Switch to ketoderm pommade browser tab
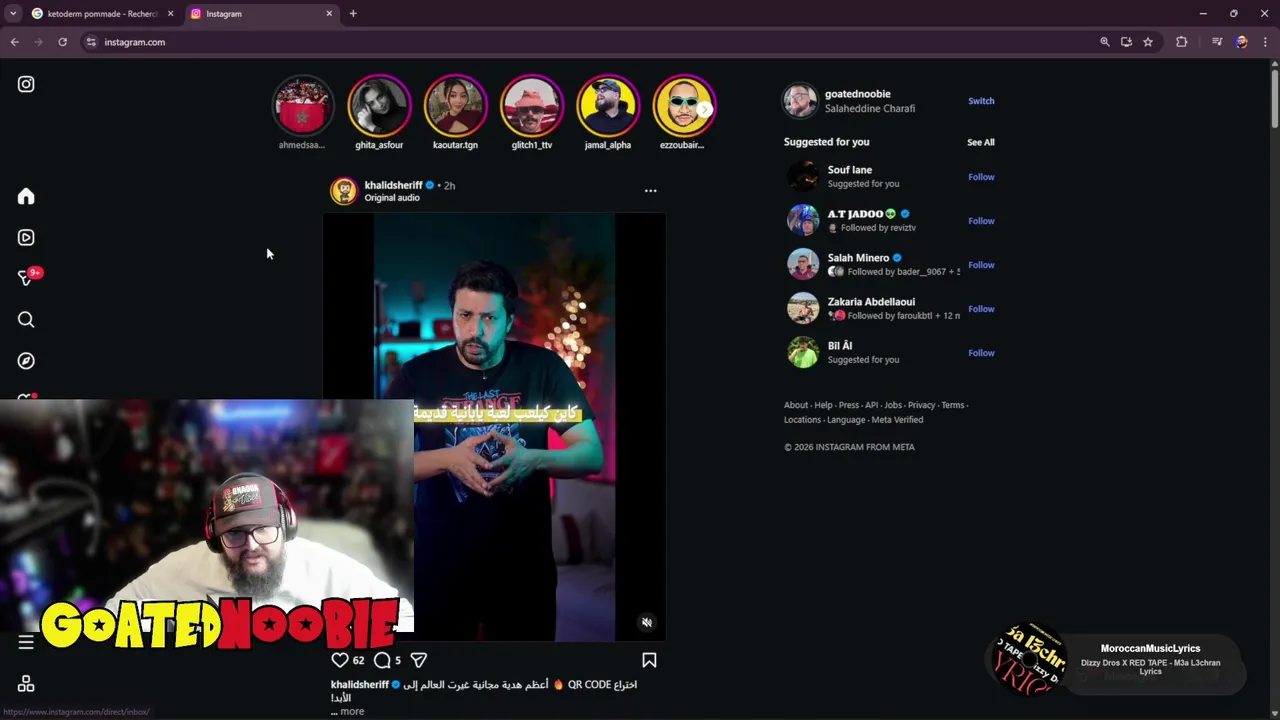This screenshot has width=1280, height=720. click(100, 14)
